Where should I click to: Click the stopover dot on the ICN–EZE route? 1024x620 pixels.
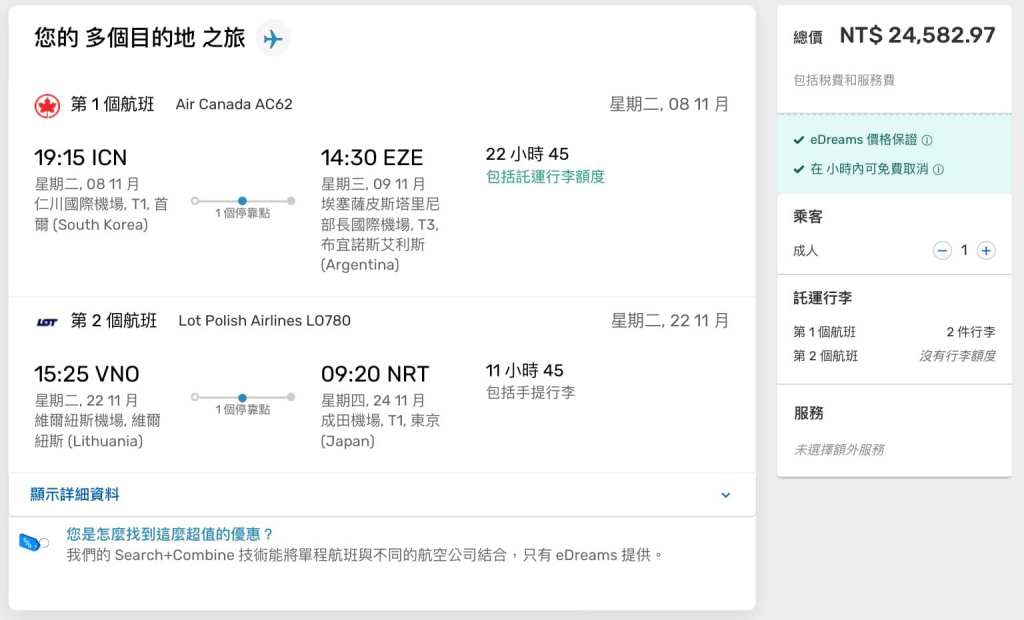click(x=242, y=201)
